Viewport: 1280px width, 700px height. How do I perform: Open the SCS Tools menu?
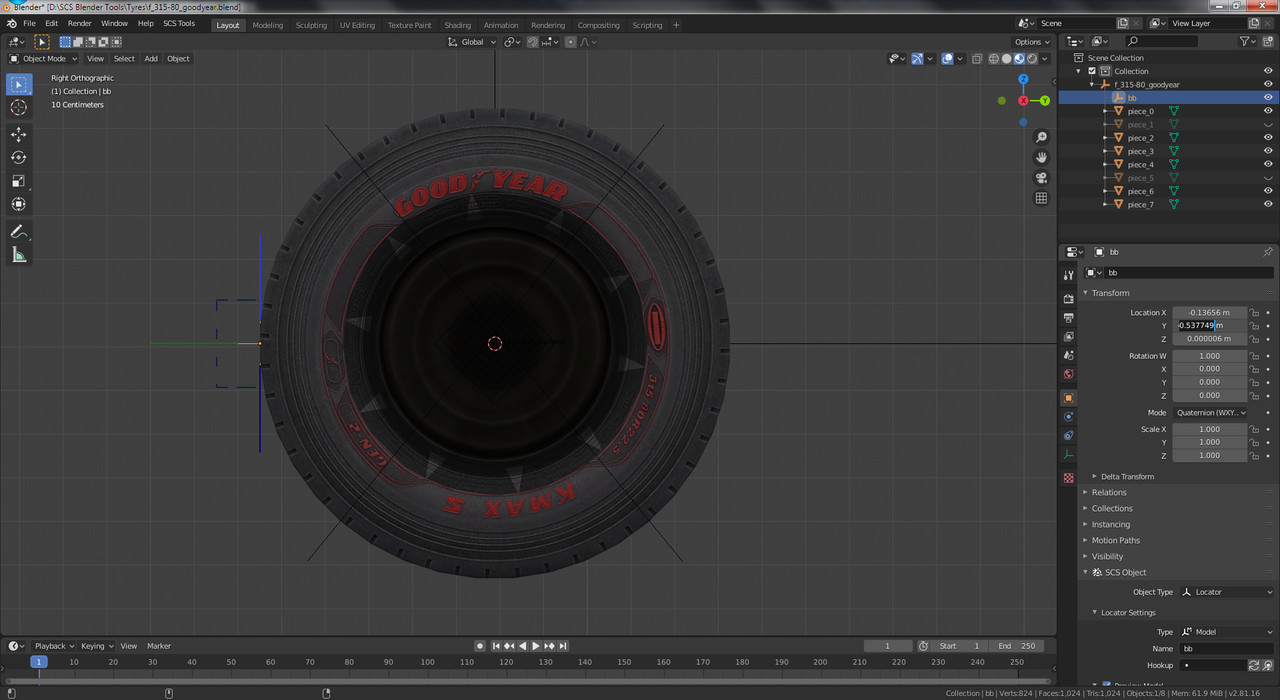tap(179, 23)
